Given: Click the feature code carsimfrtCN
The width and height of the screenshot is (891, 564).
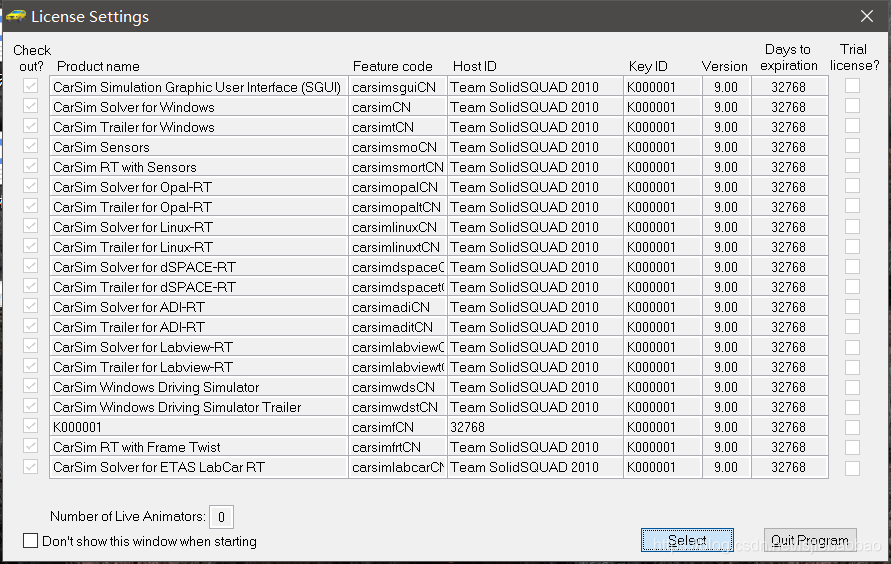Looking at the screenshot, I should coord(398,447).
